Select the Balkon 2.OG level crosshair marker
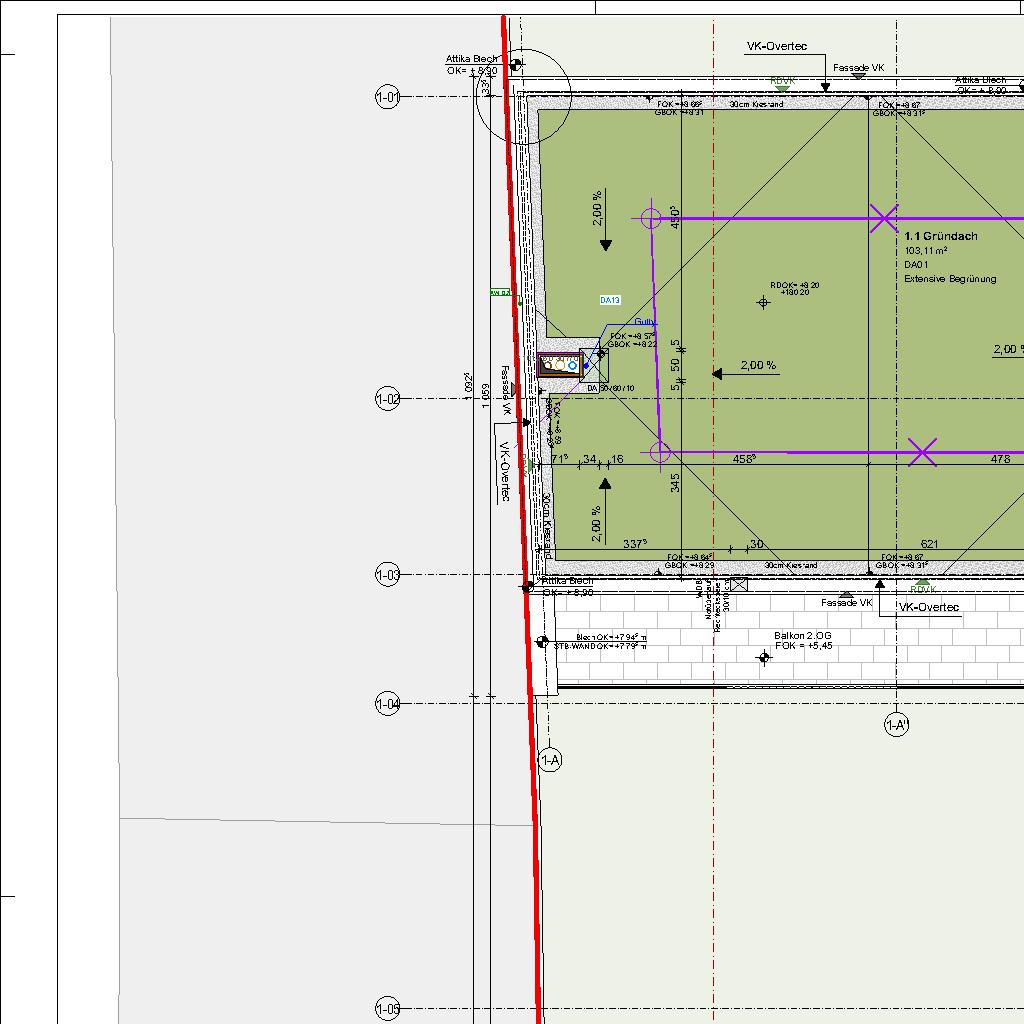Image resolution: width=1024 pixels, height=1024 pixels. (x=765, y=658)
